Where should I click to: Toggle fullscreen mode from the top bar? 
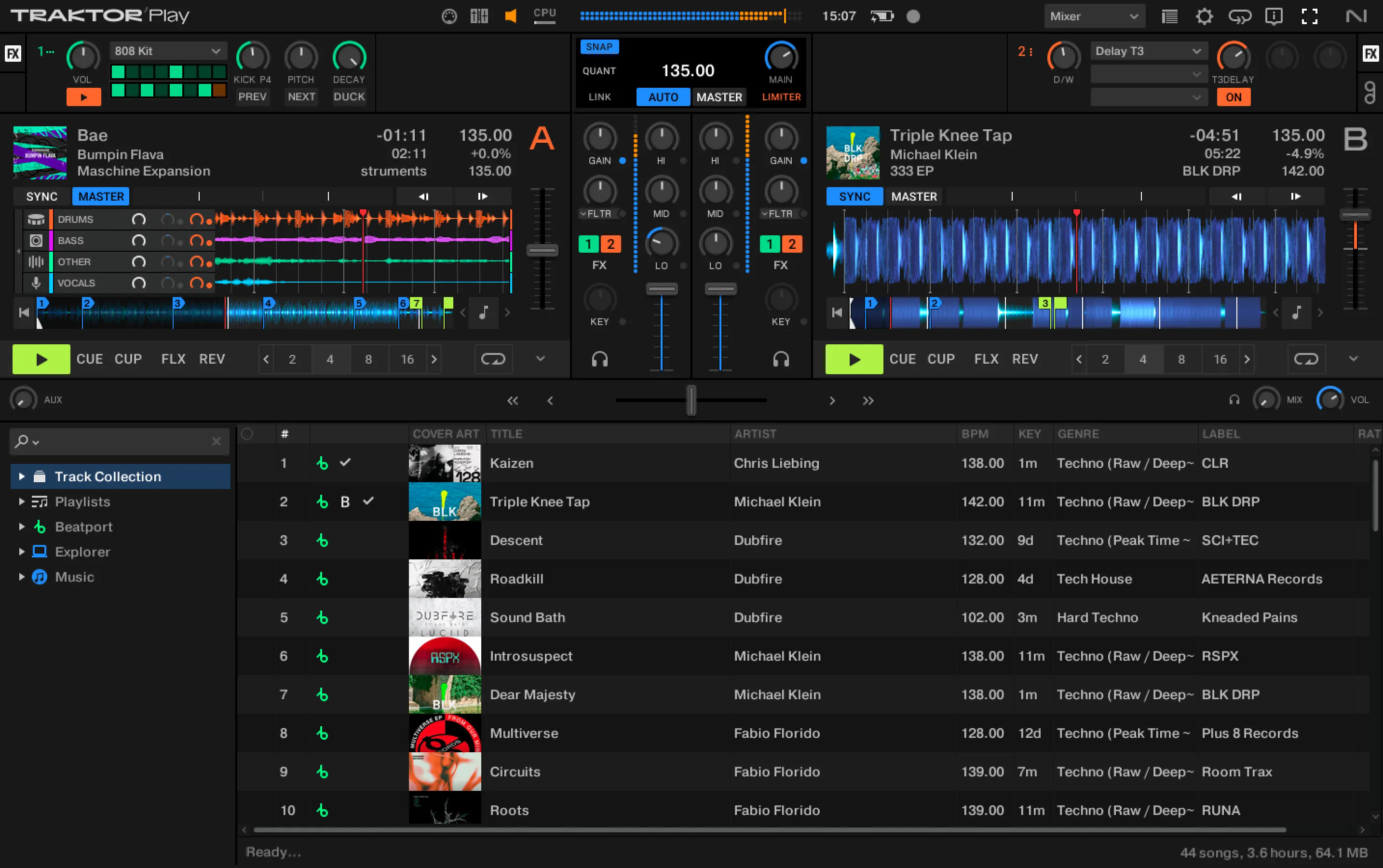pyautogui.click(x=1309, y=15)
